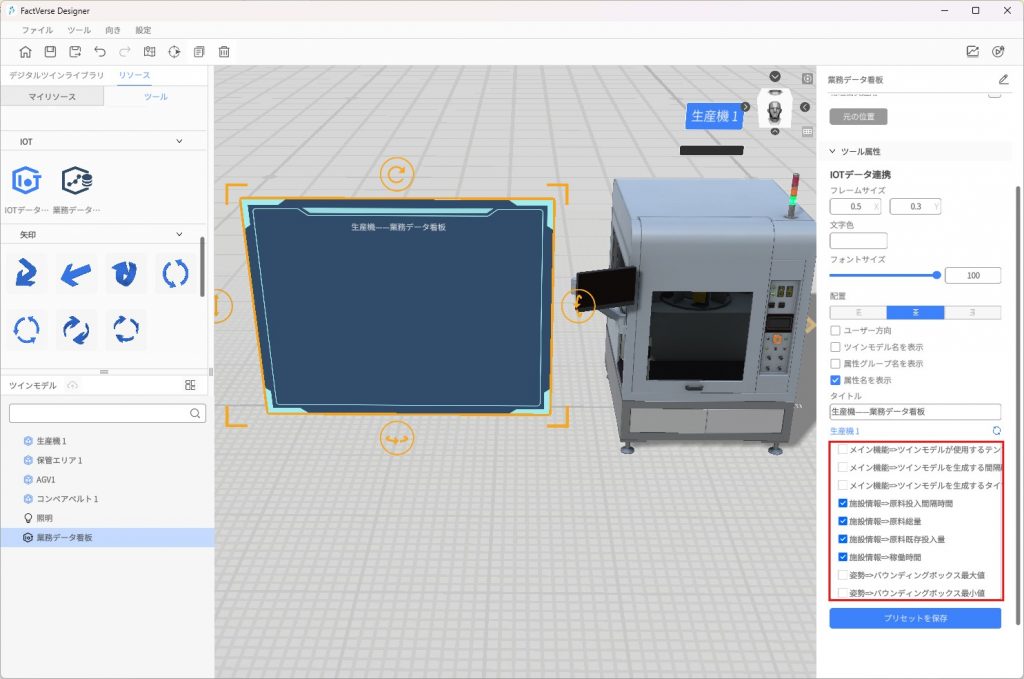
Task: Collapse the IOT section chevron
Action: (x=179, y=142)
